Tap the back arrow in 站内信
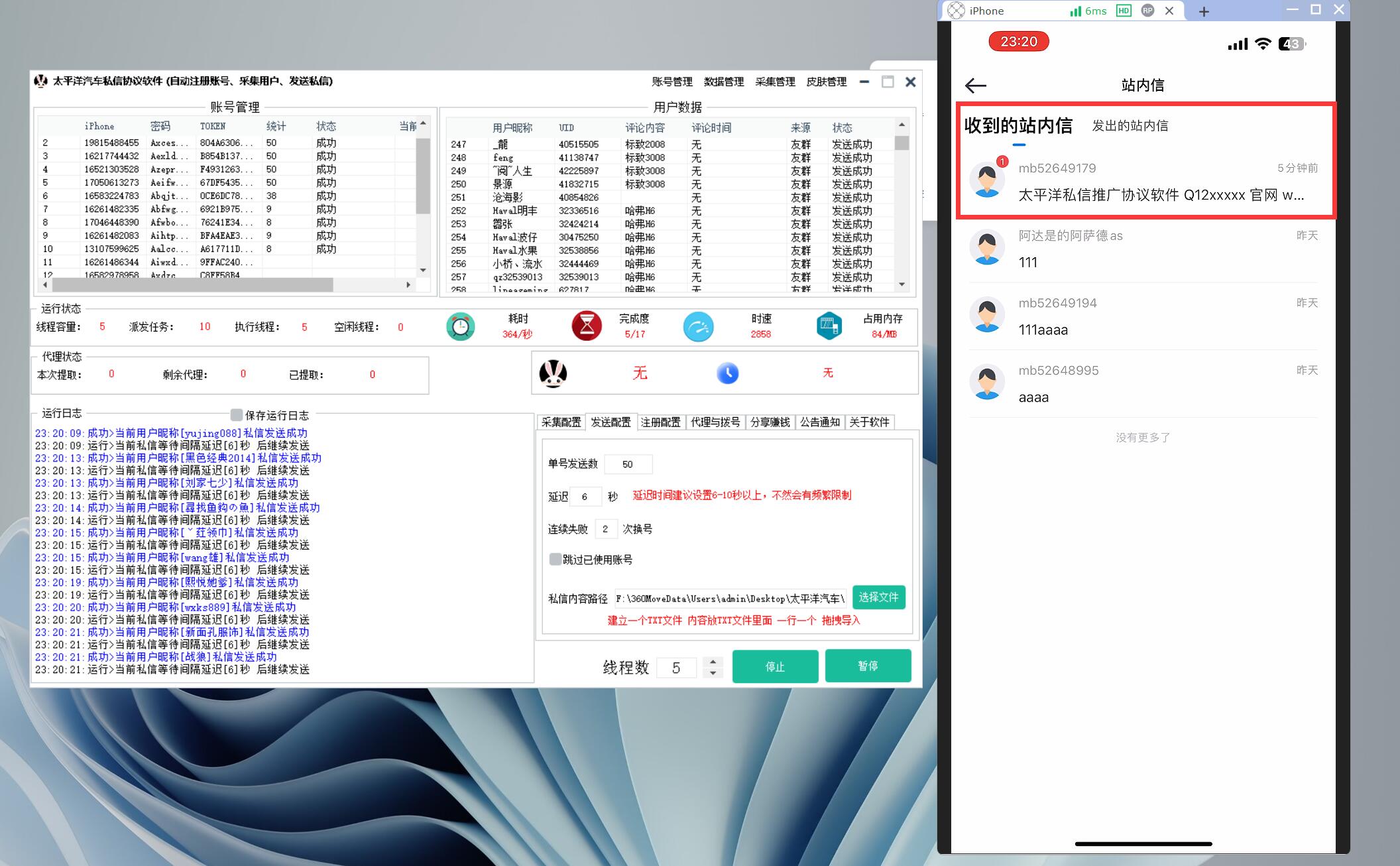This screenshot has height=866, width=1400. (976, 86)
